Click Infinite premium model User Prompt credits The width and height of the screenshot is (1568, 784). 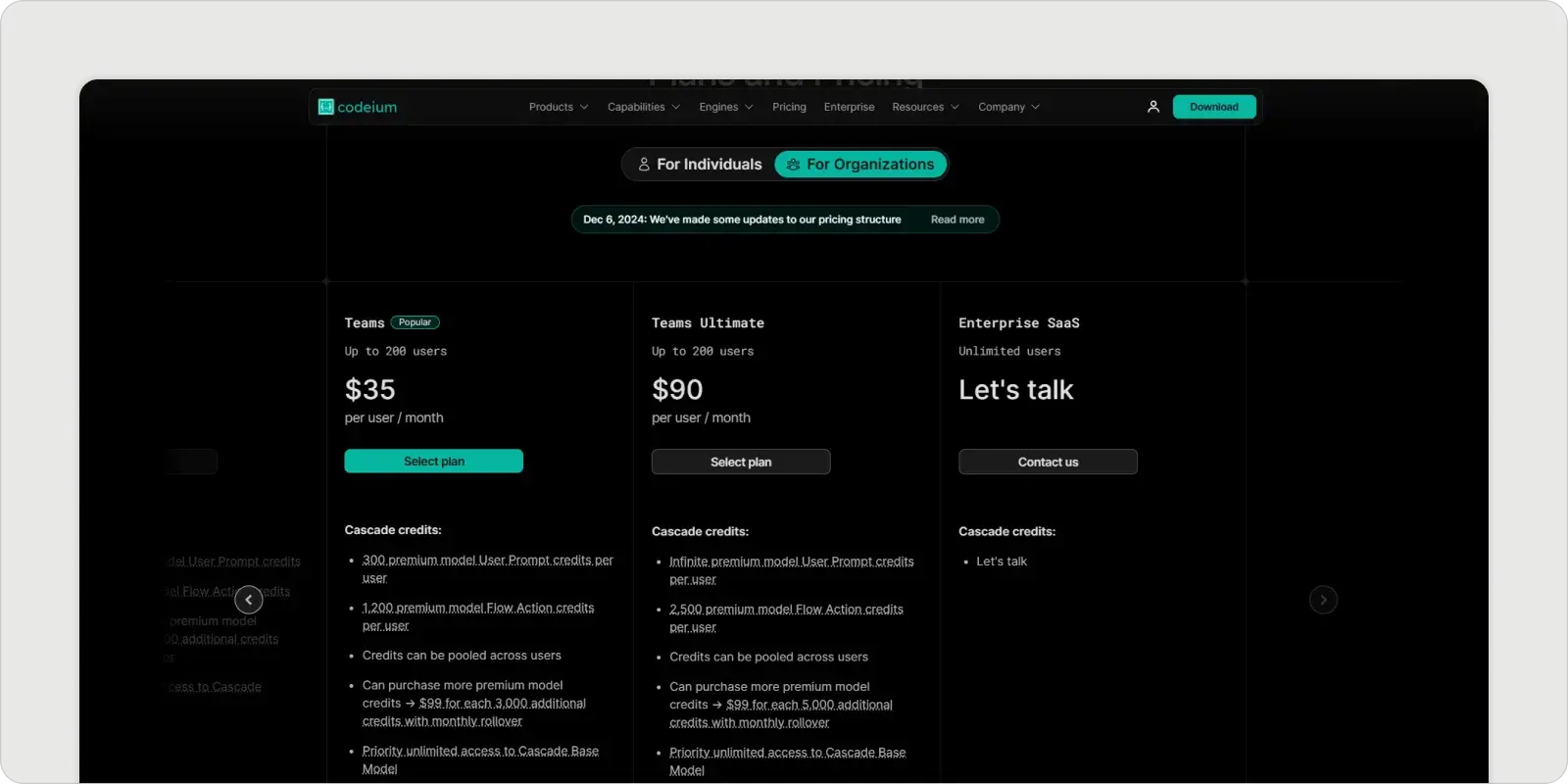(791, 563)
